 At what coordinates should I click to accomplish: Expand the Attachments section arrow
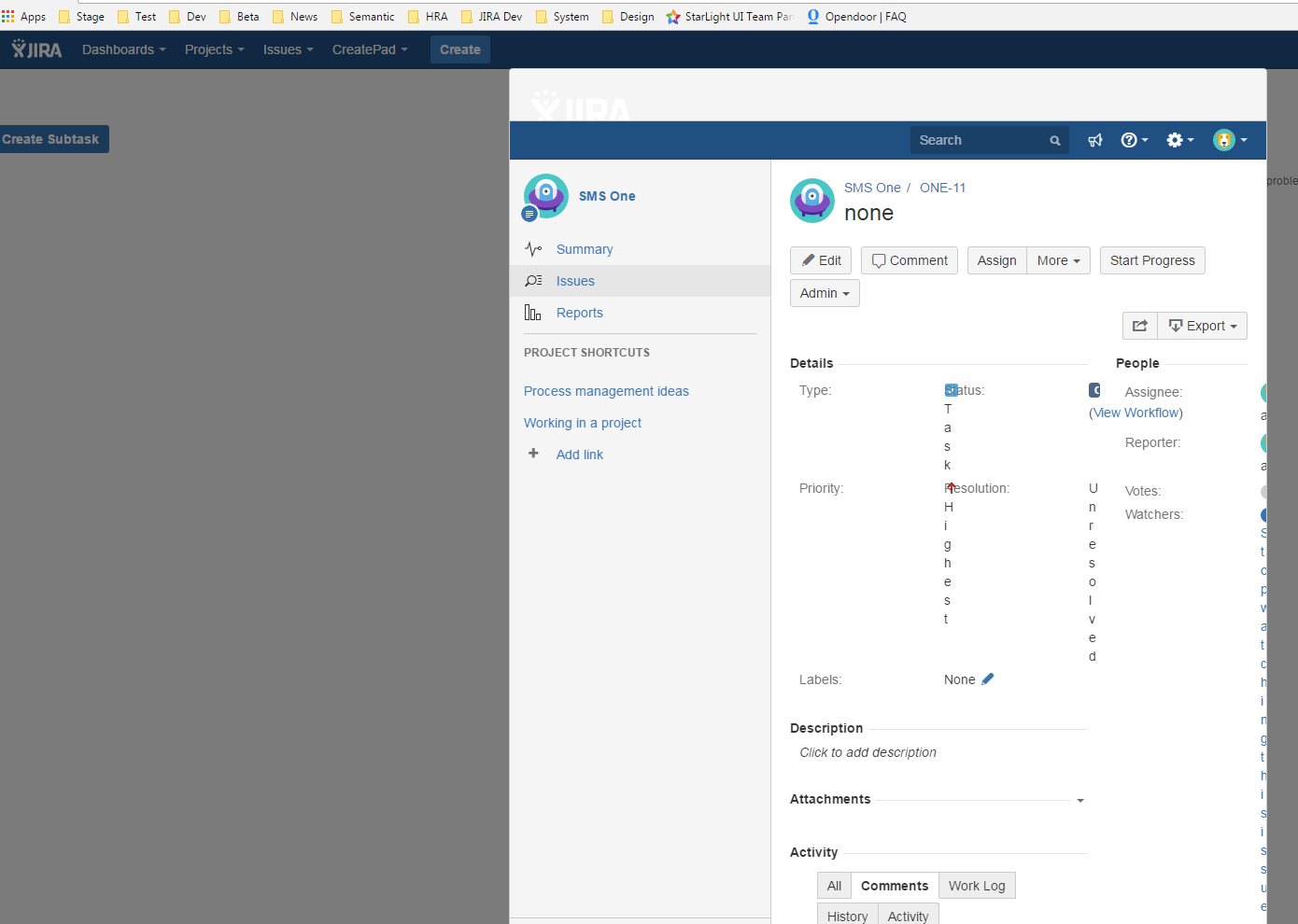coord(1080,801)
